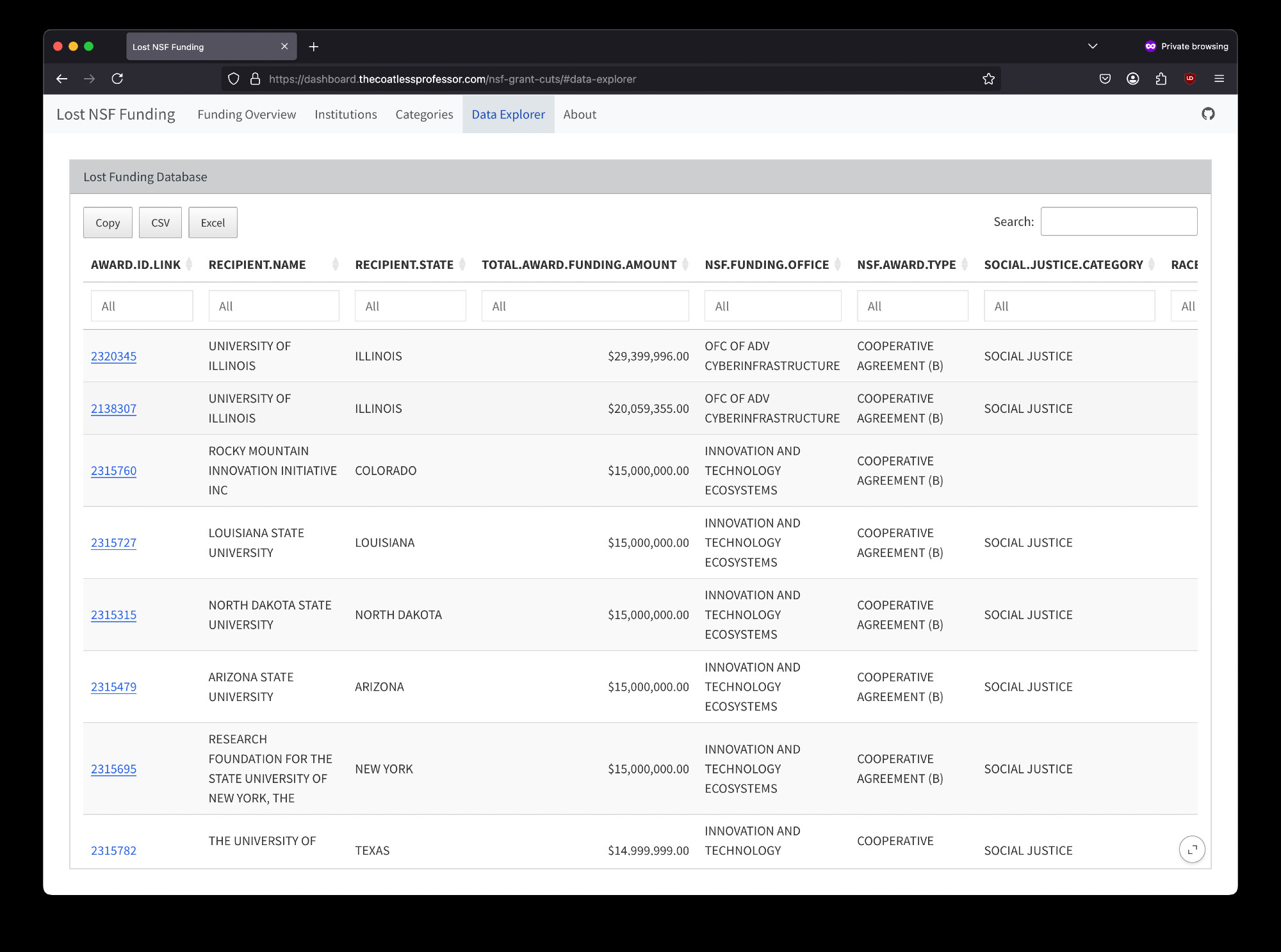The height and width of the screenshot is (952, 1281).
Task: Open the Firefox hamburger menu
Action: (x=1219, y=79)
